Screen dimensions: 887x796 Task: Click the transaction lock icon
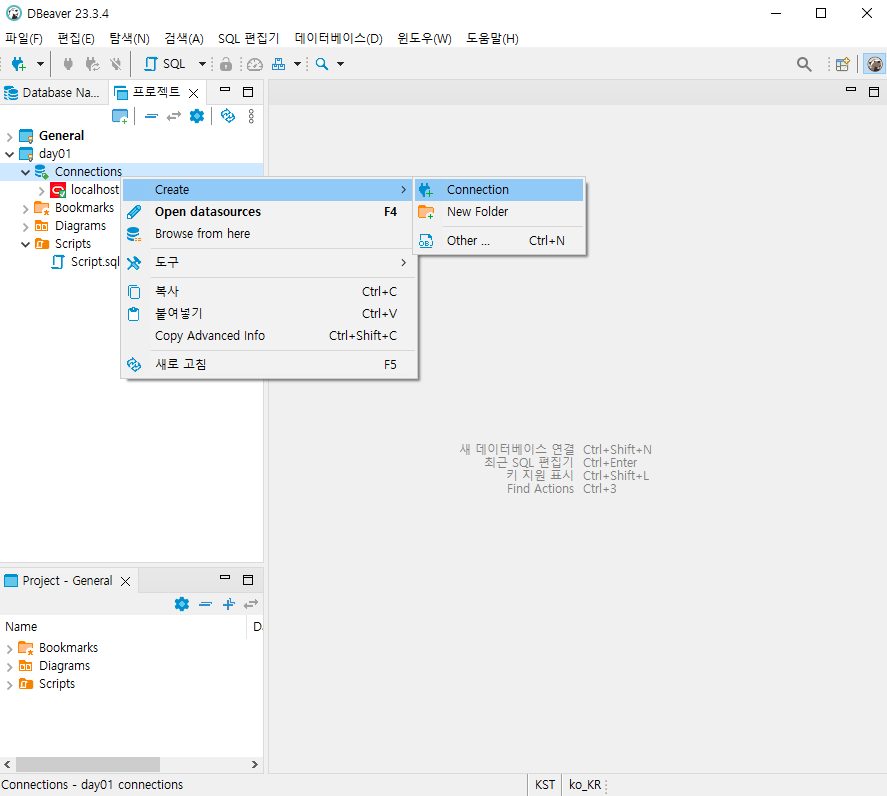[226, 64]
